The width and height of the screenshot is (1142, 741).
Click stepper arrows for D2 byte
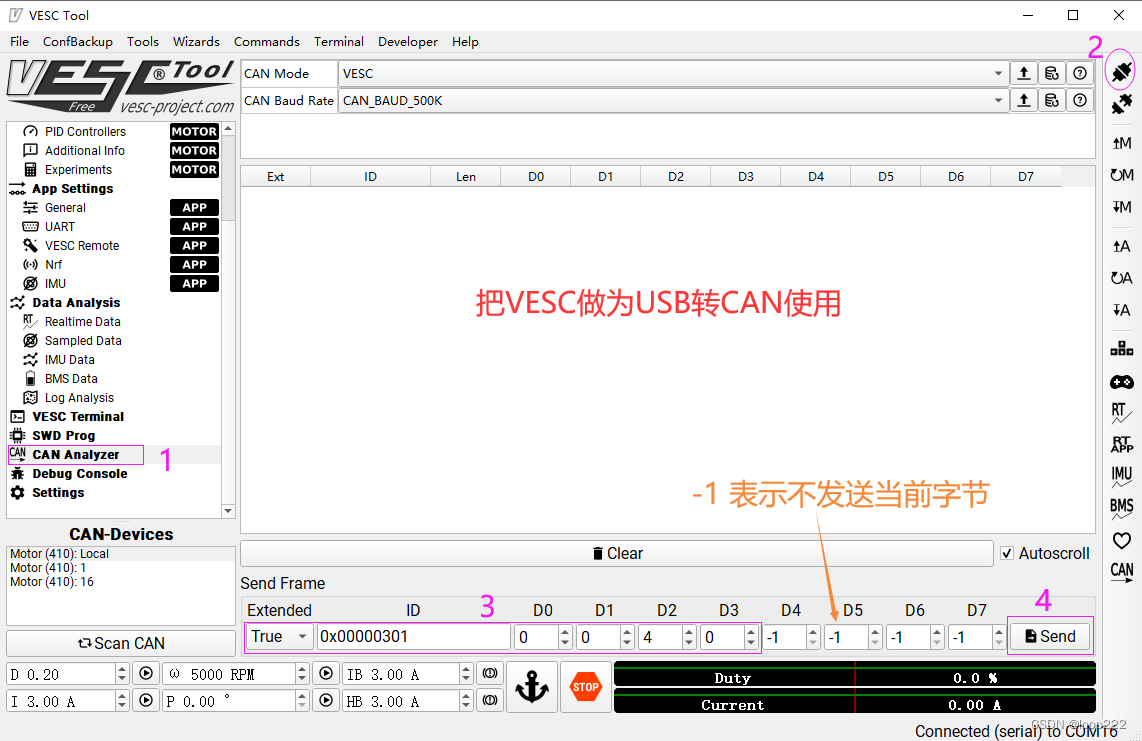(x=689, y=637)
